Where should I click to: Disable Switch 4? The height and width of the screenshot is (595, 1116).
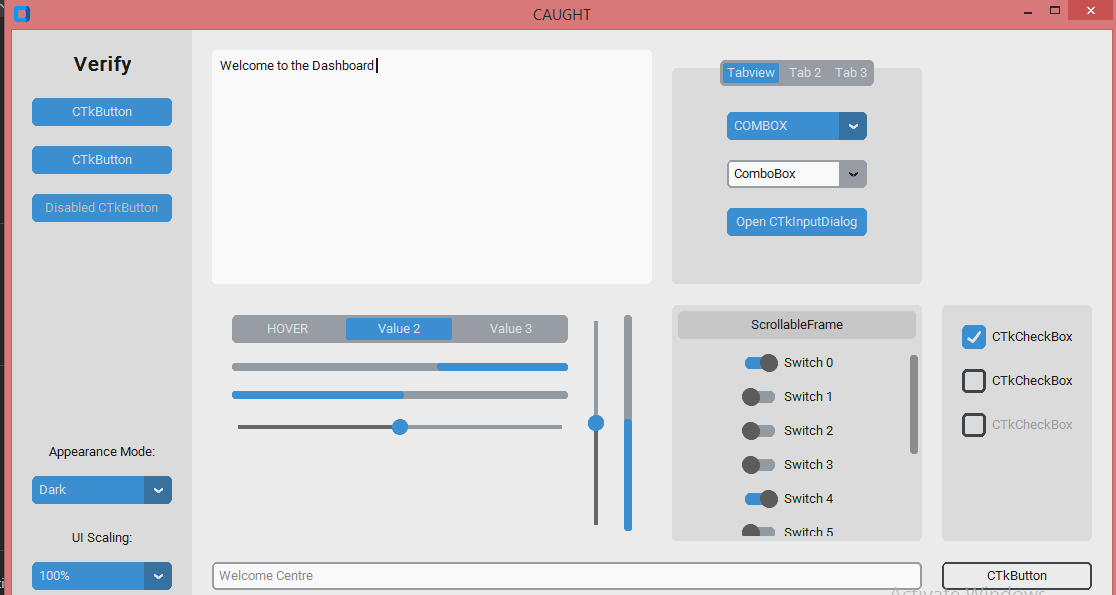pyautogui.click(x=760, y=498)
